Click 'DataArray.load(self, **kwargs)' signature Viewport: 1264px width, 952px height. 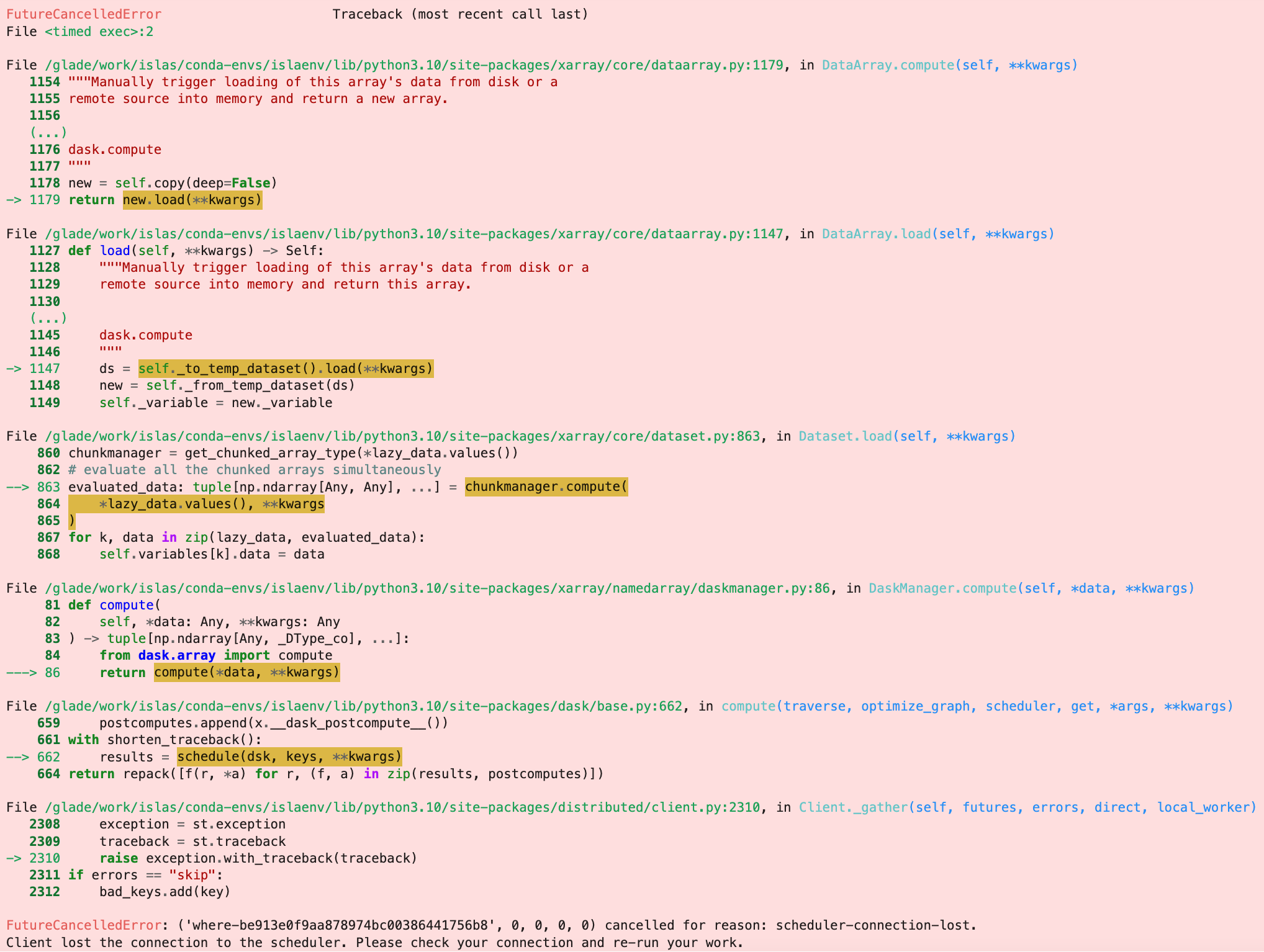coord(938,234)
